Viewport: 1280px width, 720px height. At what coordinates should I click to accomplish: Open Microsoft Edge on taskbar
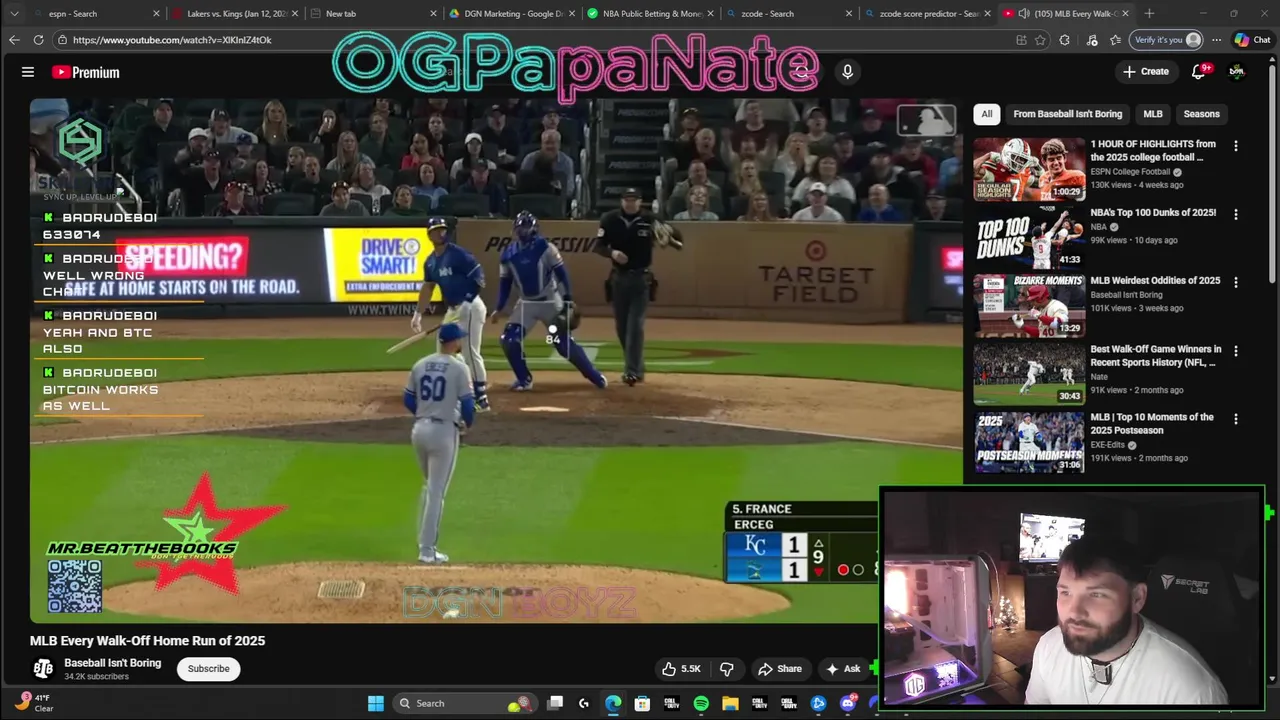pyautogui.click(x=613, y=704)
